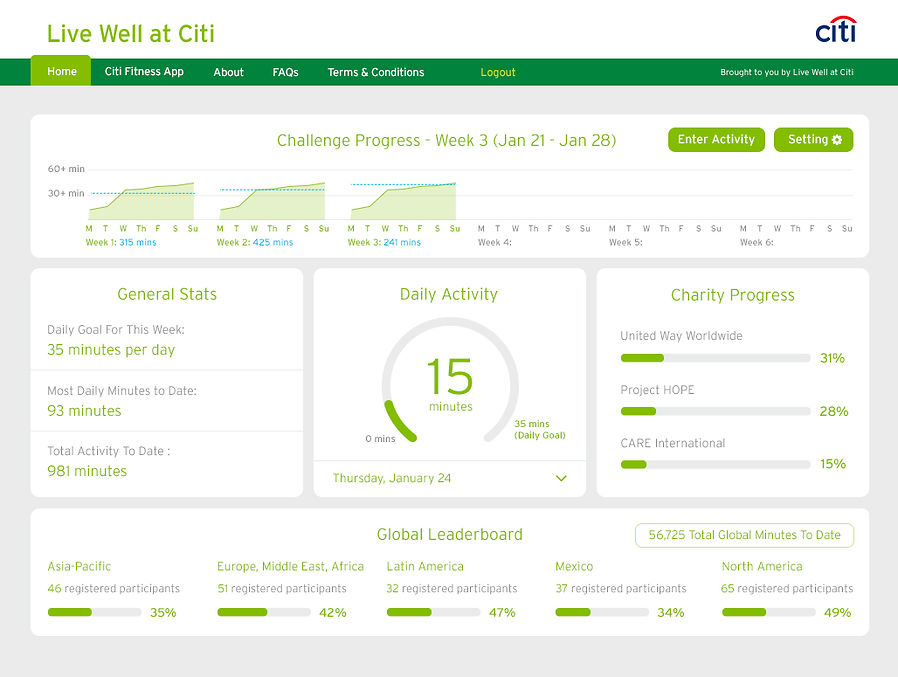Click the 'North America' region name

762,566
